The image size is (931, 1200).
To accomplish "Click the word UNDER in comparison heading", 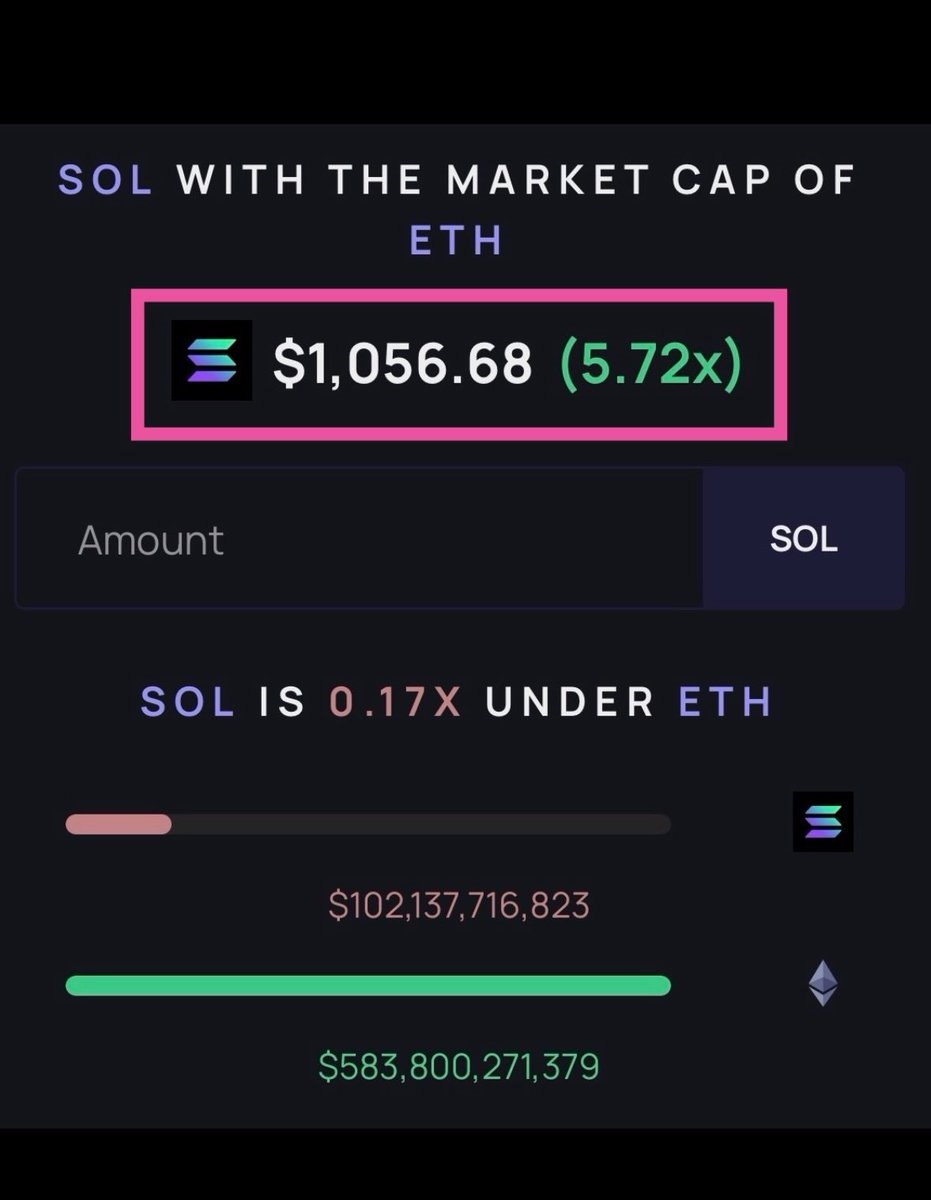I will tap(570, 702).
